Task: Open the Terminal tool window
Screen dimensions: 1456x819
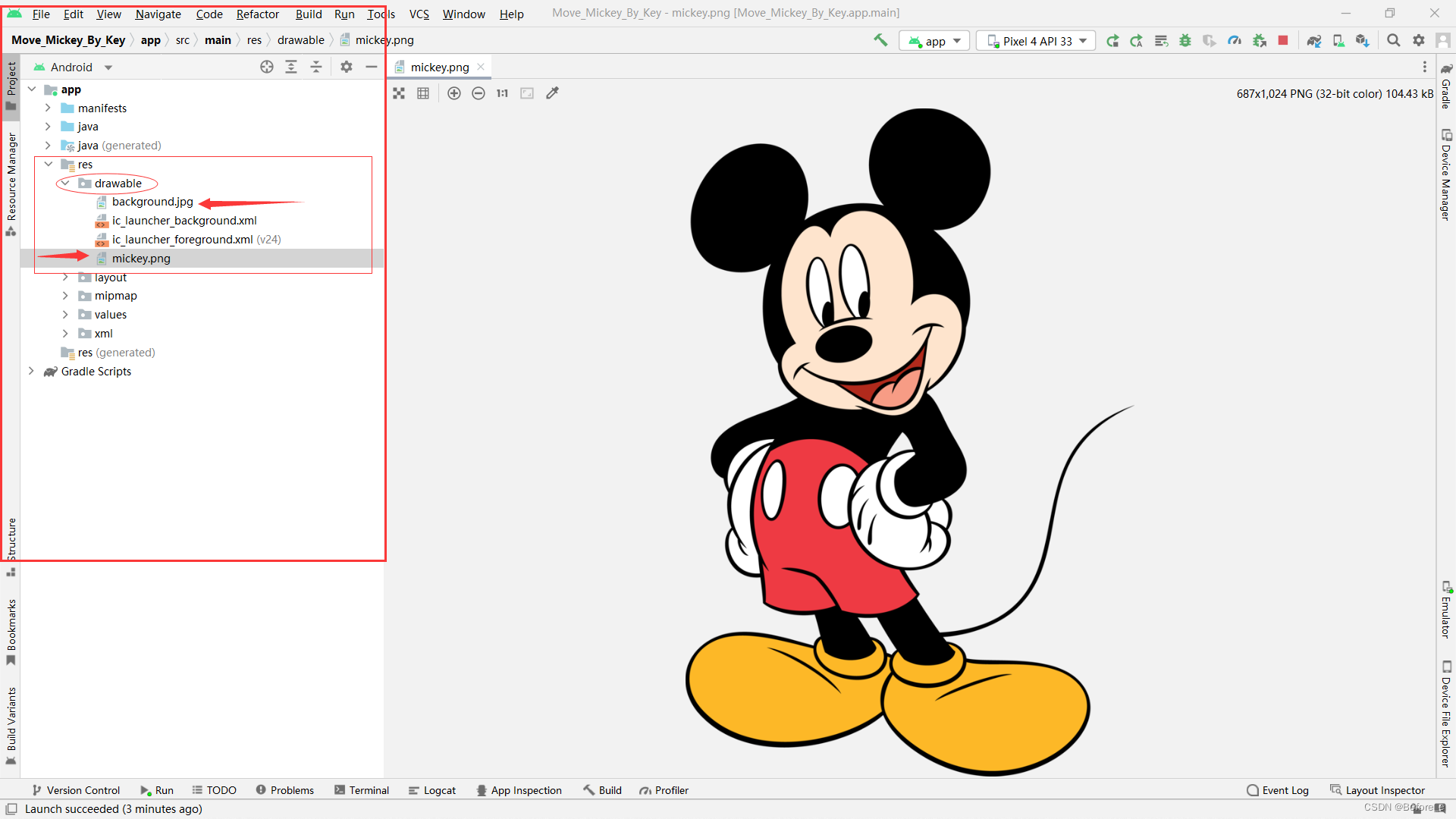Action: (x=362, y=790)
